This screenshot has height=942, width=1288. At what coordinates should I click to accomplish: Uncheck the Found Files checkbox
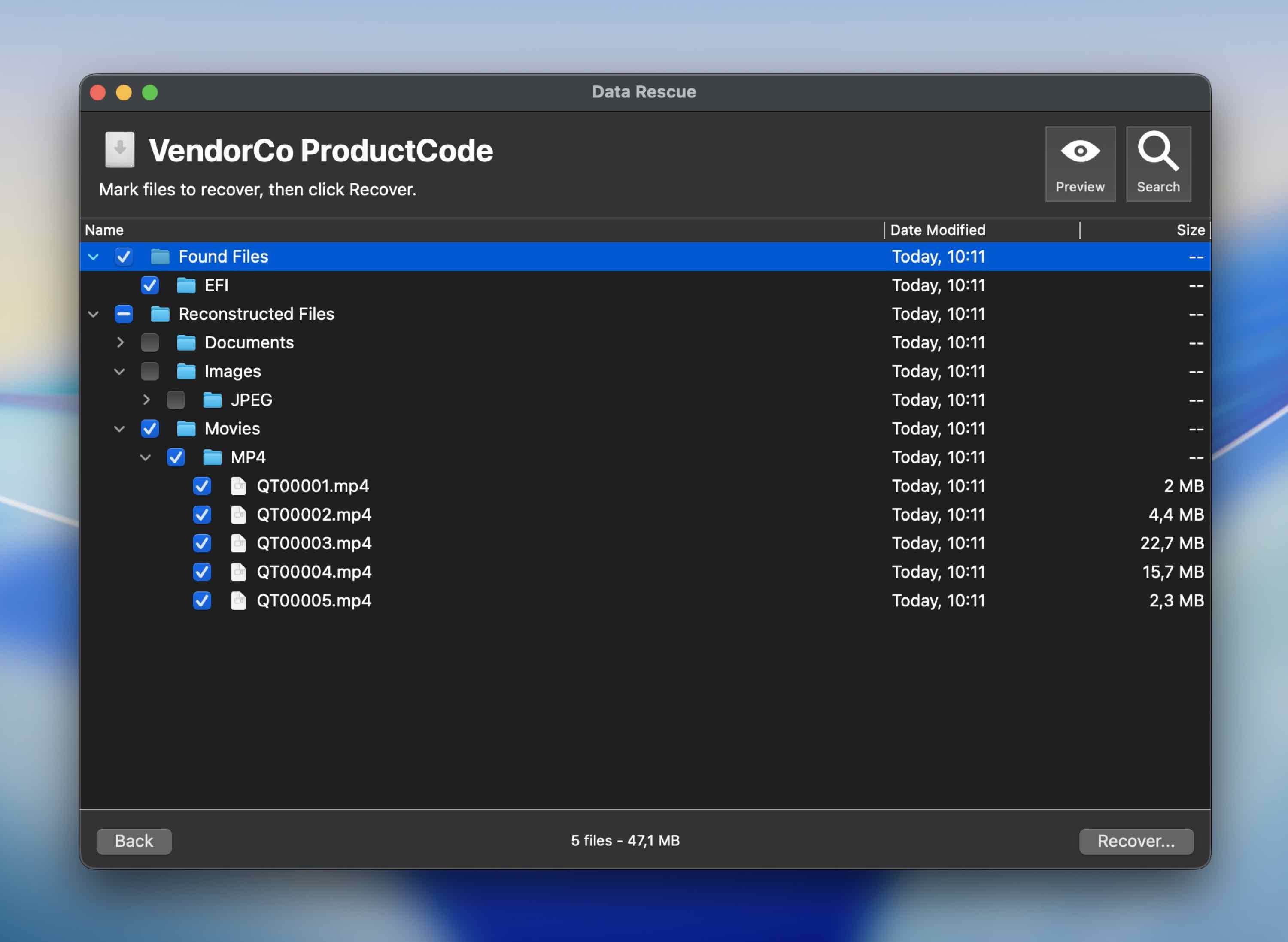pos(124,257)
